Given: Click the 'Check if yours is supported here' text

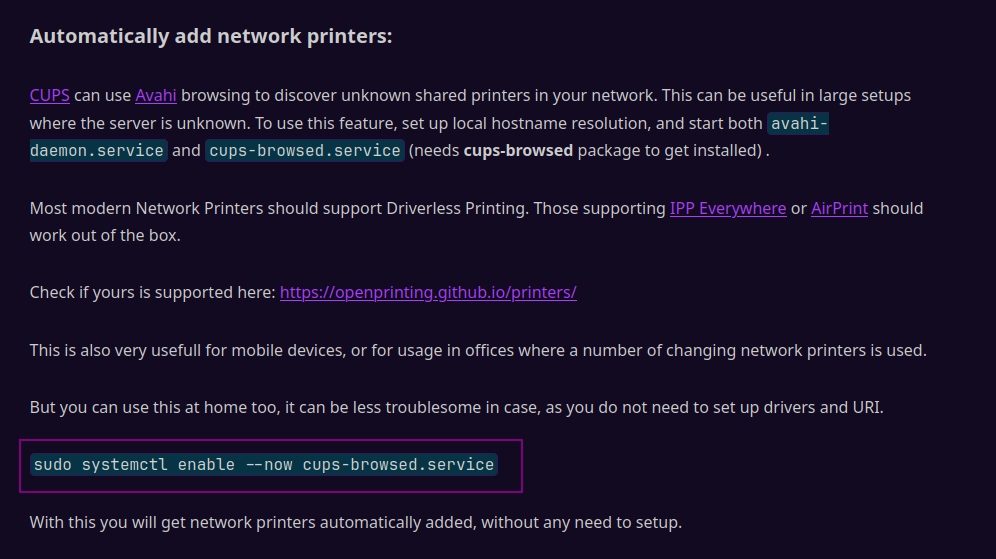Looking at the screenshot, I should (152, 292).
